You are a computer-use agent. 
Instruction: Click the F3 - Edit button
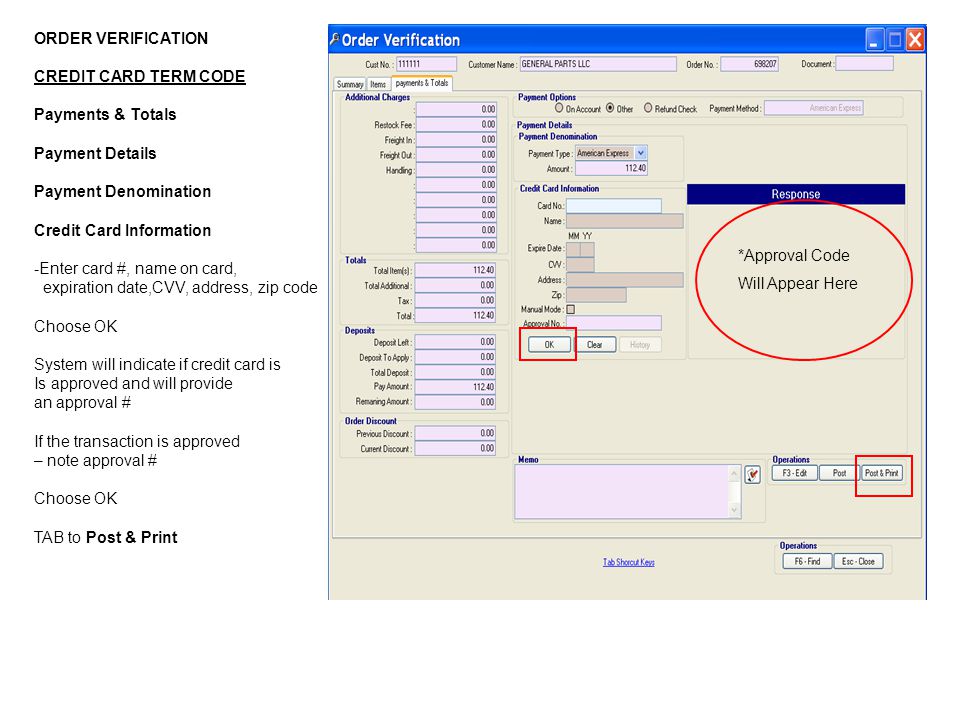point(794,473)
